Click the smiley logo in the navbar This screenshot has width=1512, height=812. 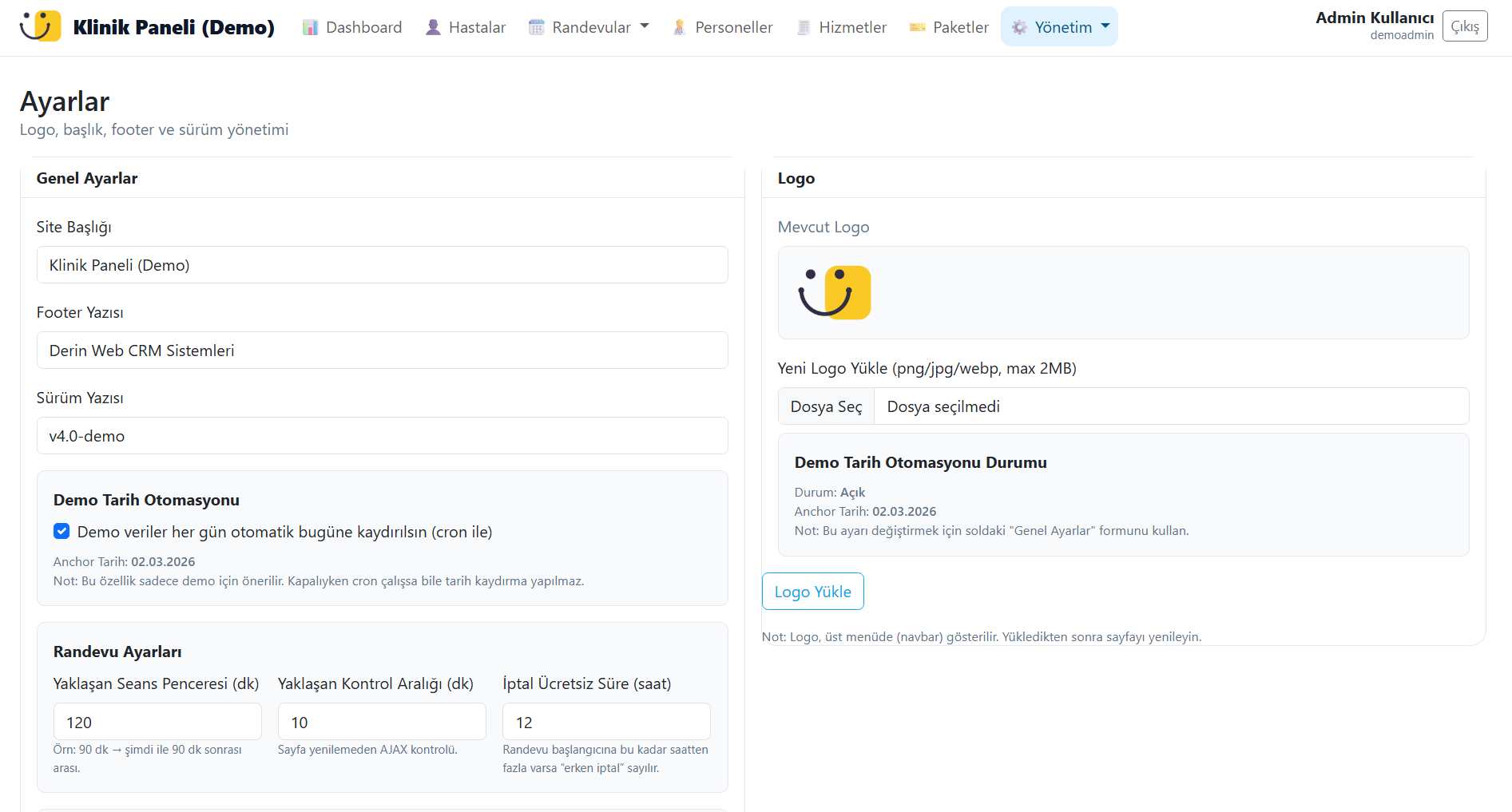[x=41, y=26]
